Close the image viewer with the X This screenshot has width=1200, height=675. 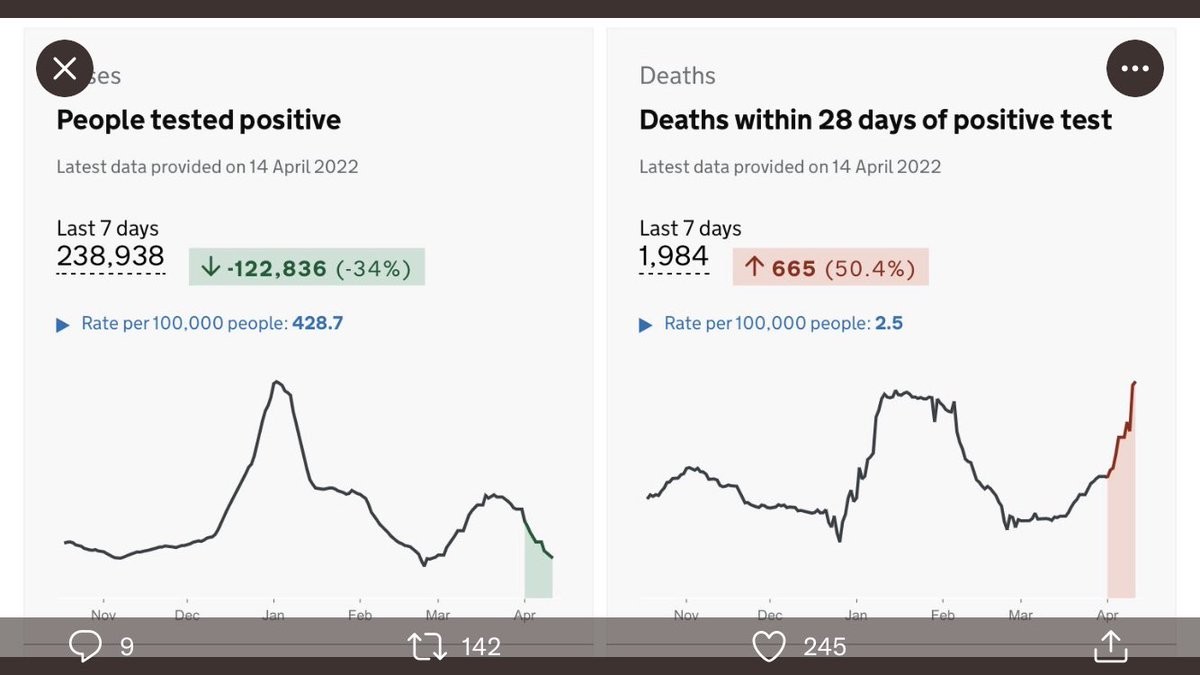pos(65,69)
